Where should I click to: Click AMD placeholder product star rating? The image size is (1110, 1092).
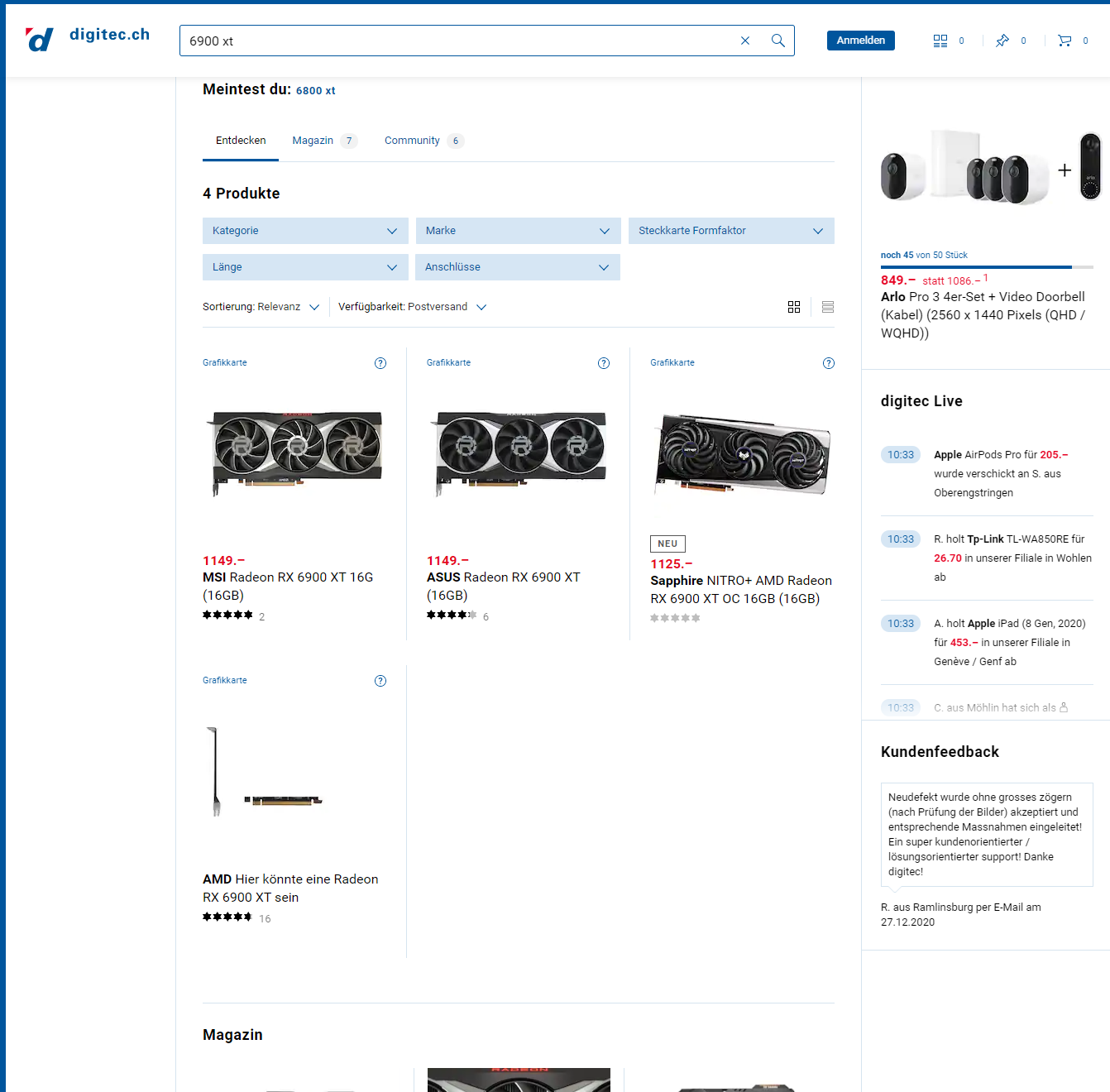227,917
